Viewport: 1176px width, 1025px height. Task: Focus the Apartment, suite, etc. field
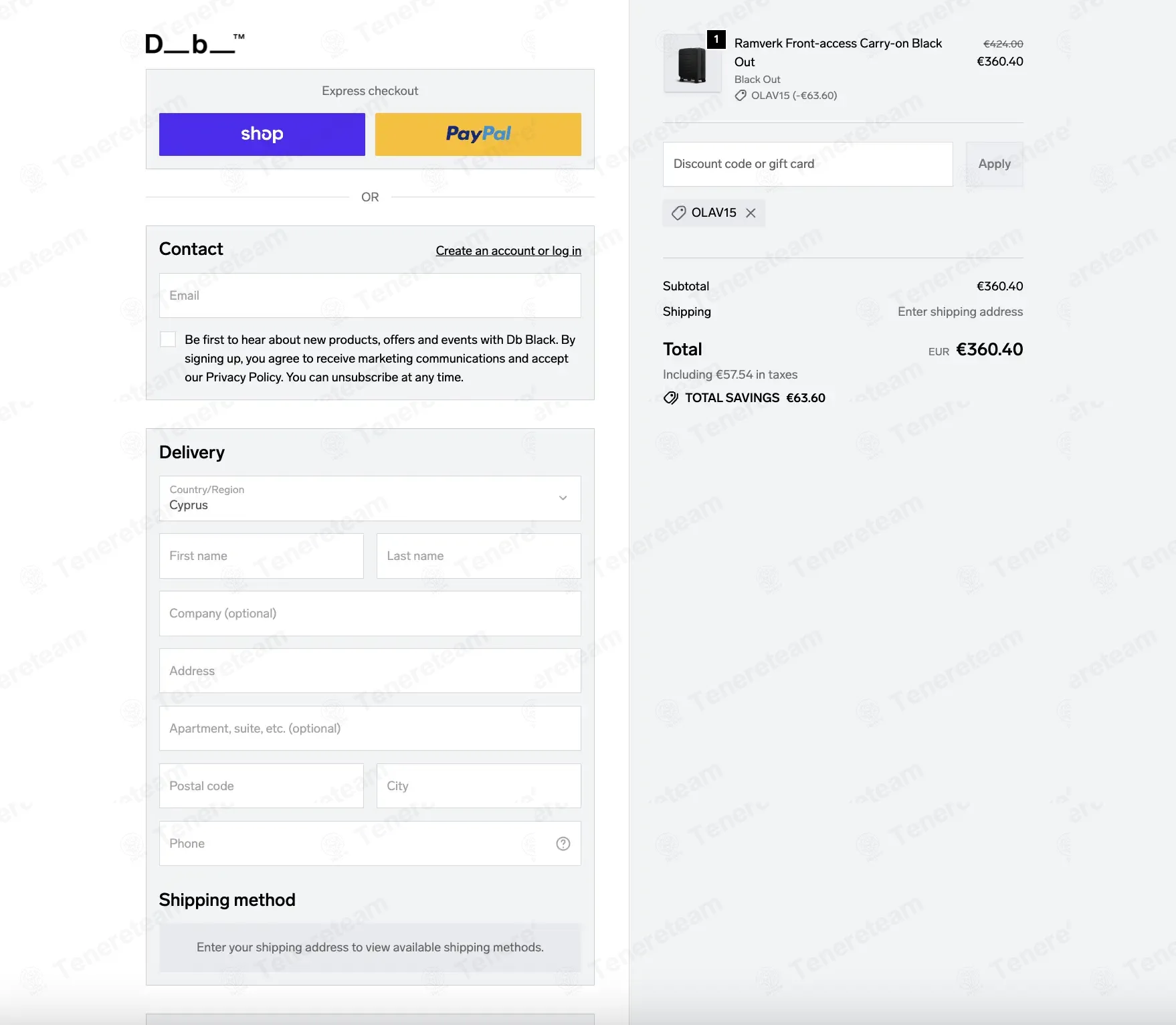(370, 729)
